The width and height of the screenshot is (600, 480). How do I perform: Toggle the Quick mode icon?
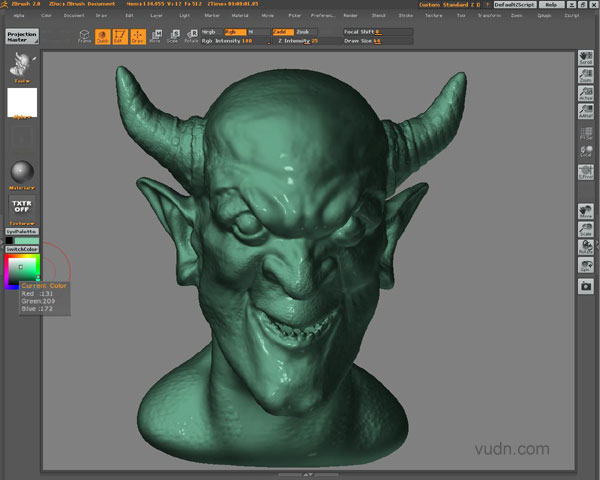click(x=102, y=37)
